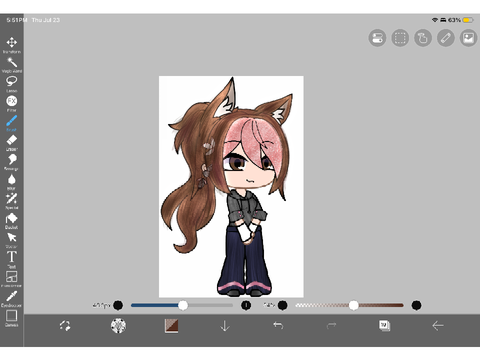The image size is (480, 360).
Task: Undo the last stroke
Action: pos(278,326)
